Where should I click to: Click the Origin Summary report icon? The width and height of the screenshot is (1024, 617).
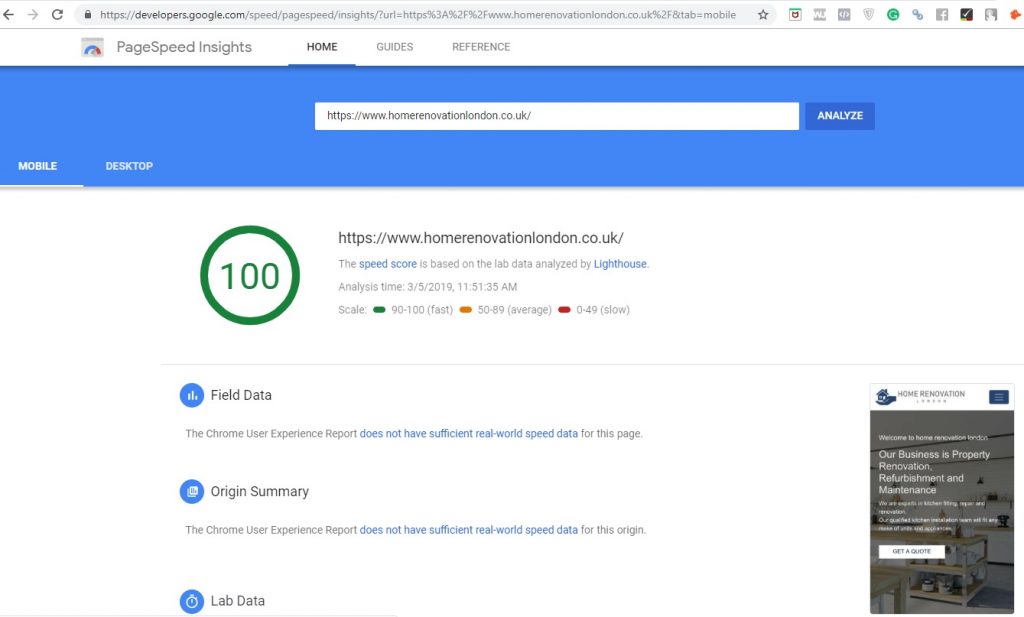coord(192,491)
